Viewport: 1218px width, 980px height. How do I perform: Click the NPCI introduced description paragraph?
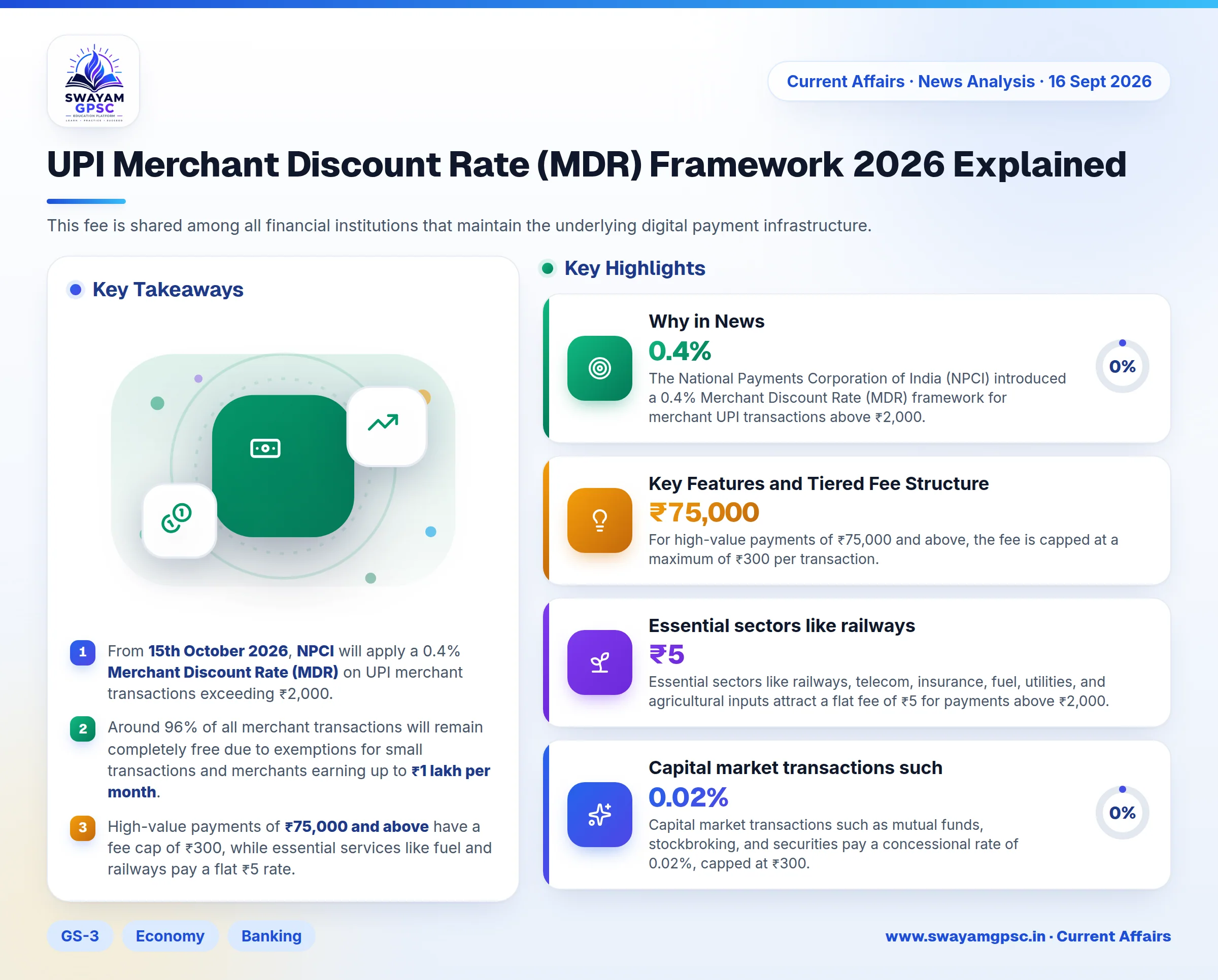click(857, 397)
